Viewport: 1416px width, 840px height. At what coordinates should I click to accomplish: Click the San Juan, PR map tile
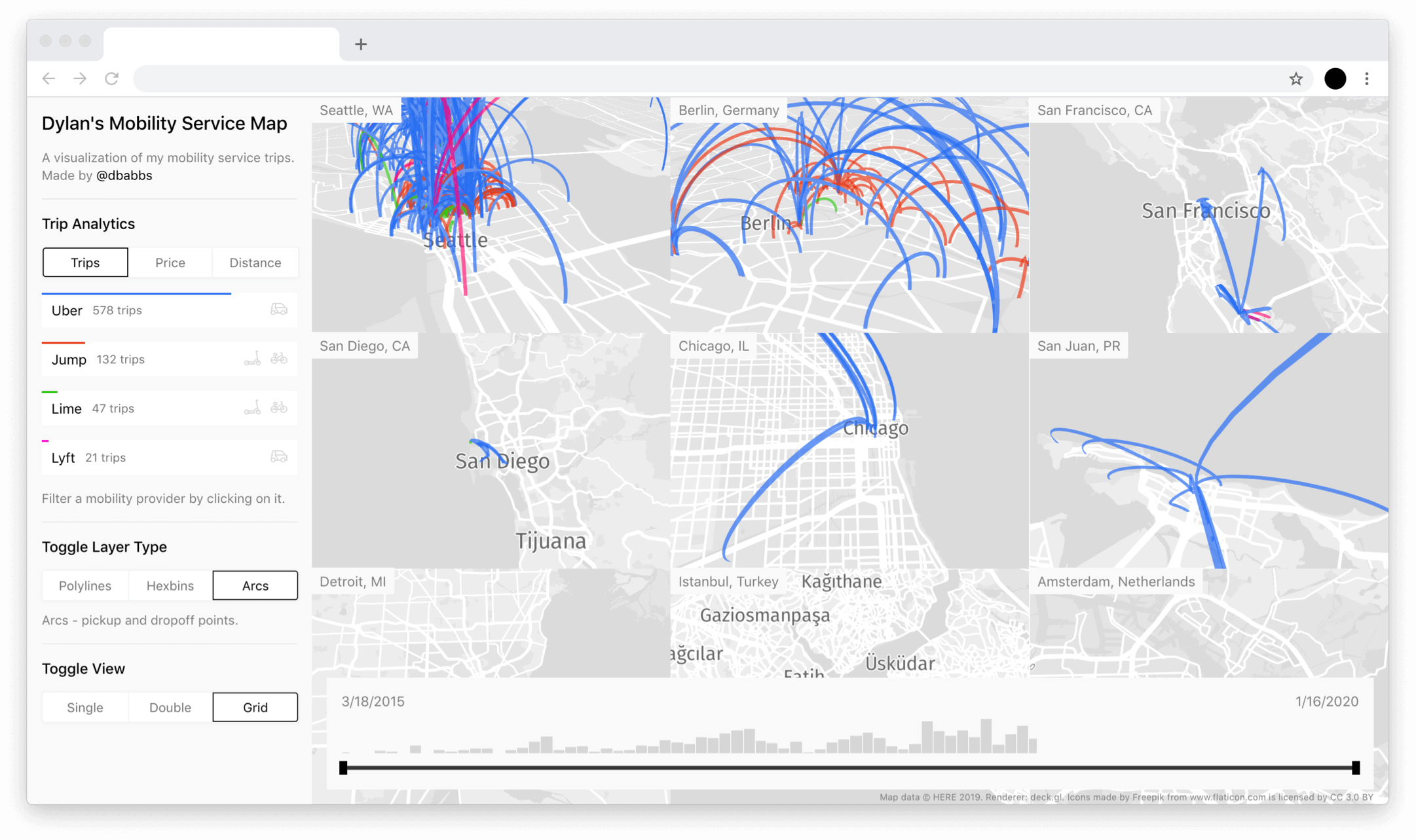[1209, 450]
